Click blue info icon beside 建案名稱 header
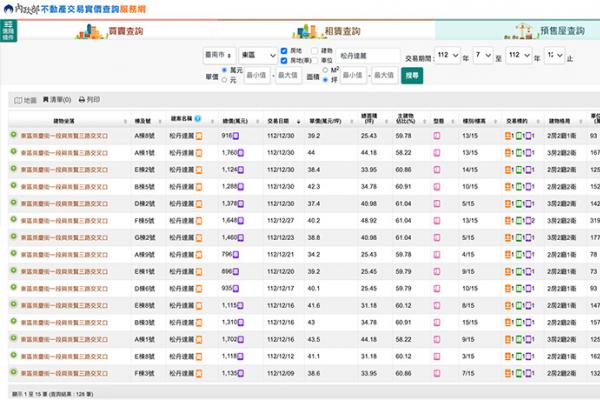 tap(198, 119)
